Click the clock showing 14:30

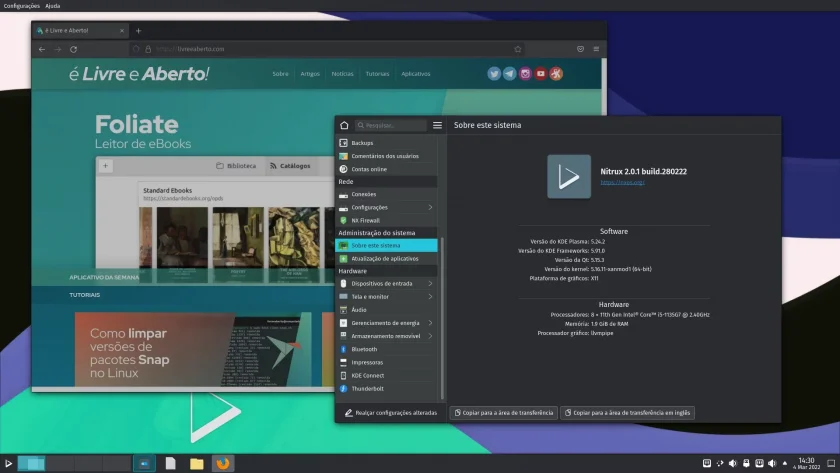tap(806, 463)
